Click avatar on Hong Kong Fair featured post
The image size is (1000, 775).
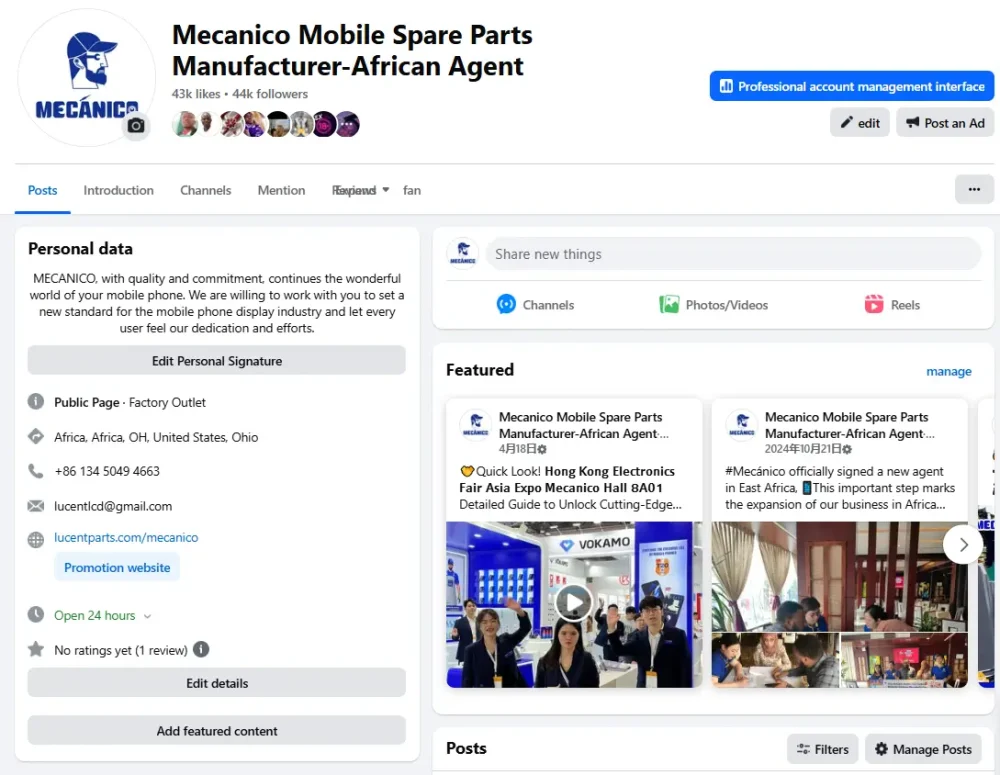click(x=476, y=425)
